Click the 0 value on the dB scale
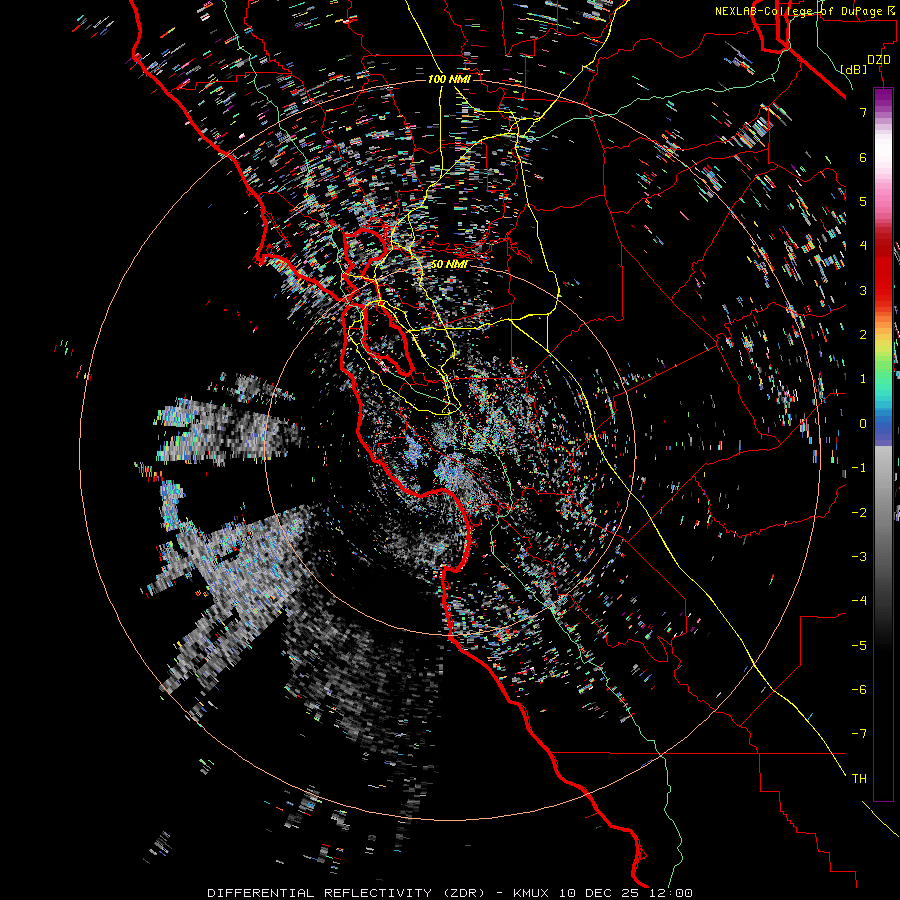The image size is (900, 900). click(x=863, y=424)
